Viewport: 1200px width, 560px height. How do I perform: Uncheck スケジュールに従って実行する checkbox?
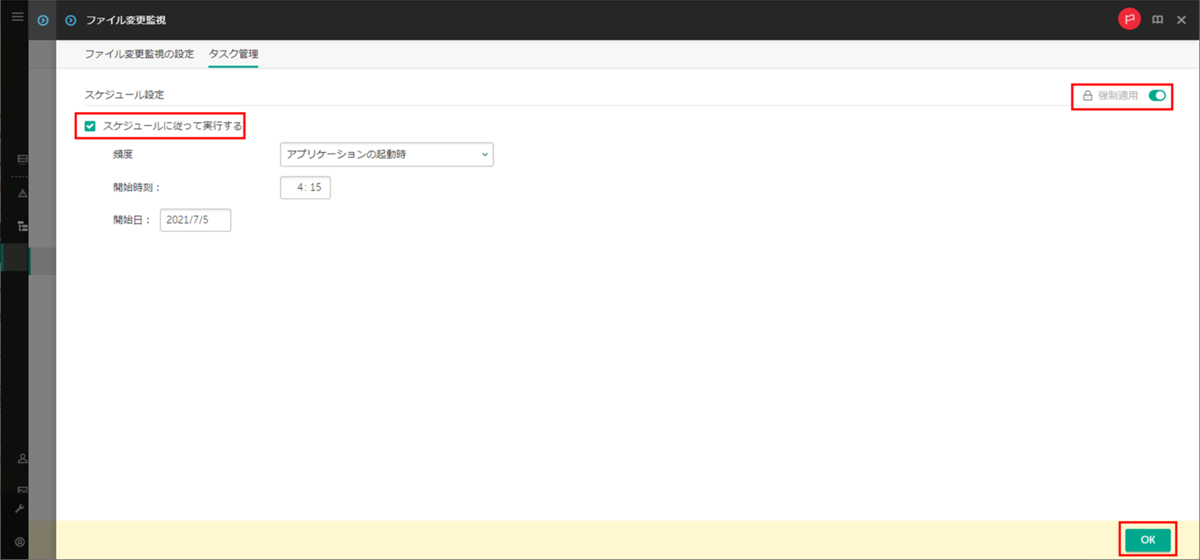(x=90, y=126)
